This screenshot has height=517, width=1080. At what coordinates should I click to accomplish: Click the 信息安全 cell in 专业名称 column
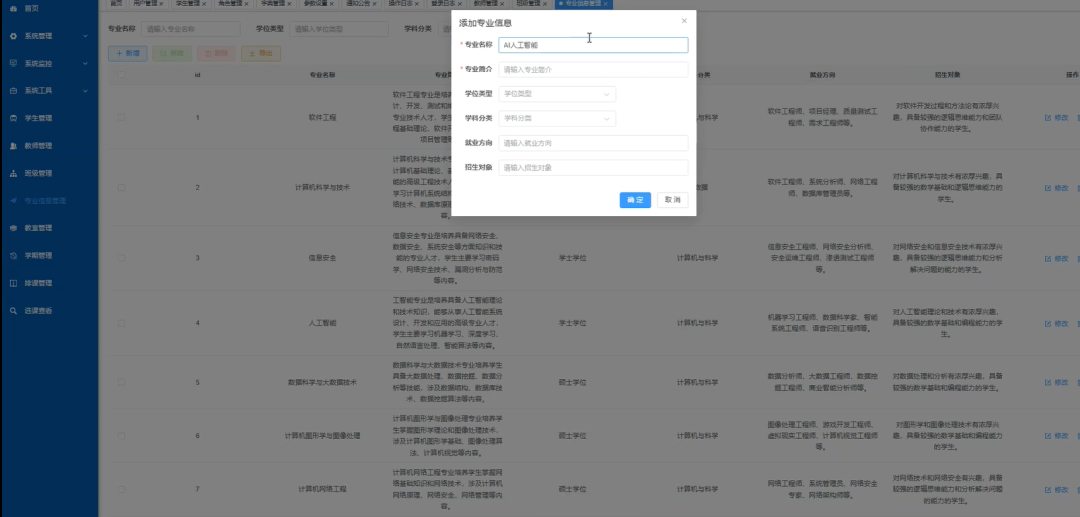(322, 258)
